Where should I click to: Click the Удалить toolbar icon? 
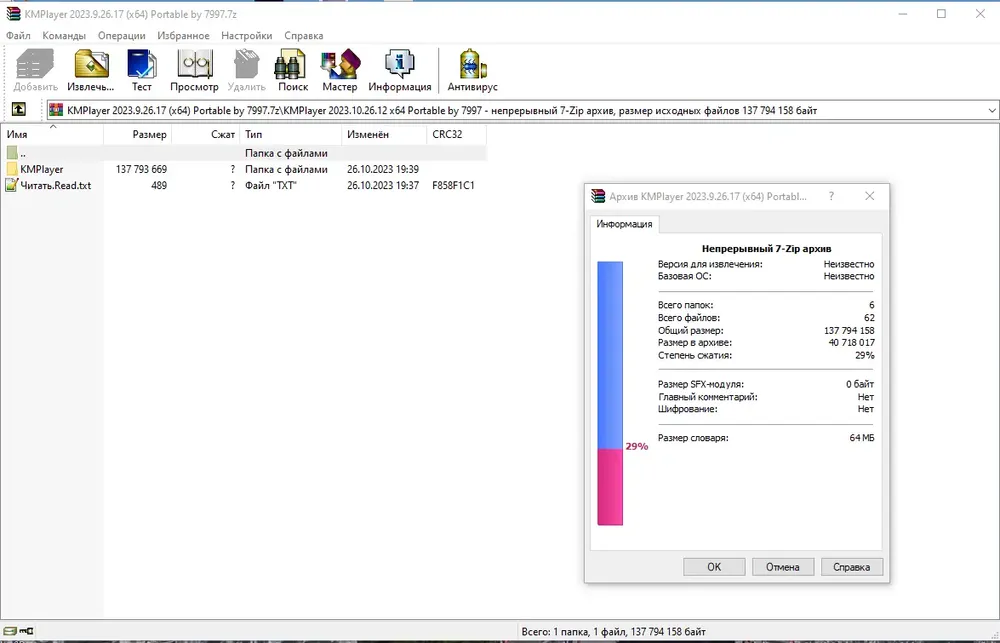click(x=246, y=64)
